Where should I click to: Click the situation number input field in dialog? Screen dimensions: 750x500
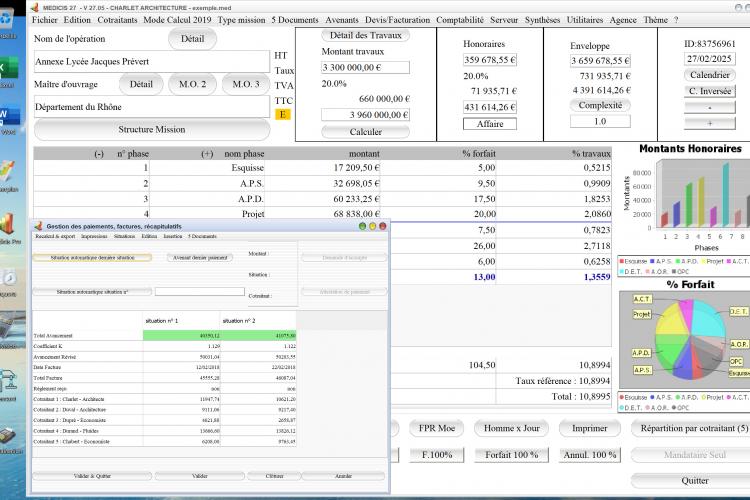200,292
